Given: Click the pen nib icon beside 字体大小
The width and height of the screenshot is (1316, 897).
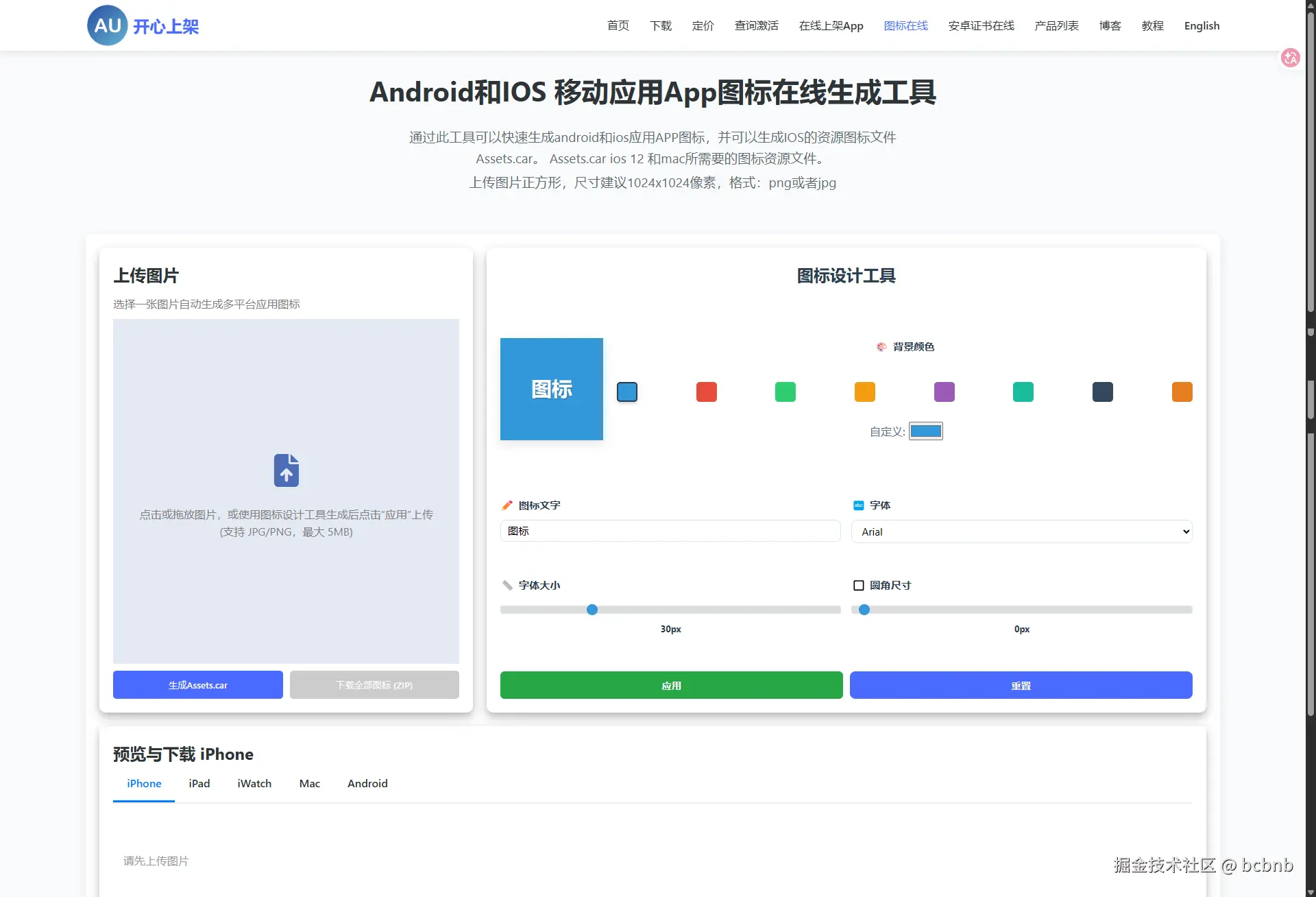Looking at the screenshot, I should (x=507, y=585).
